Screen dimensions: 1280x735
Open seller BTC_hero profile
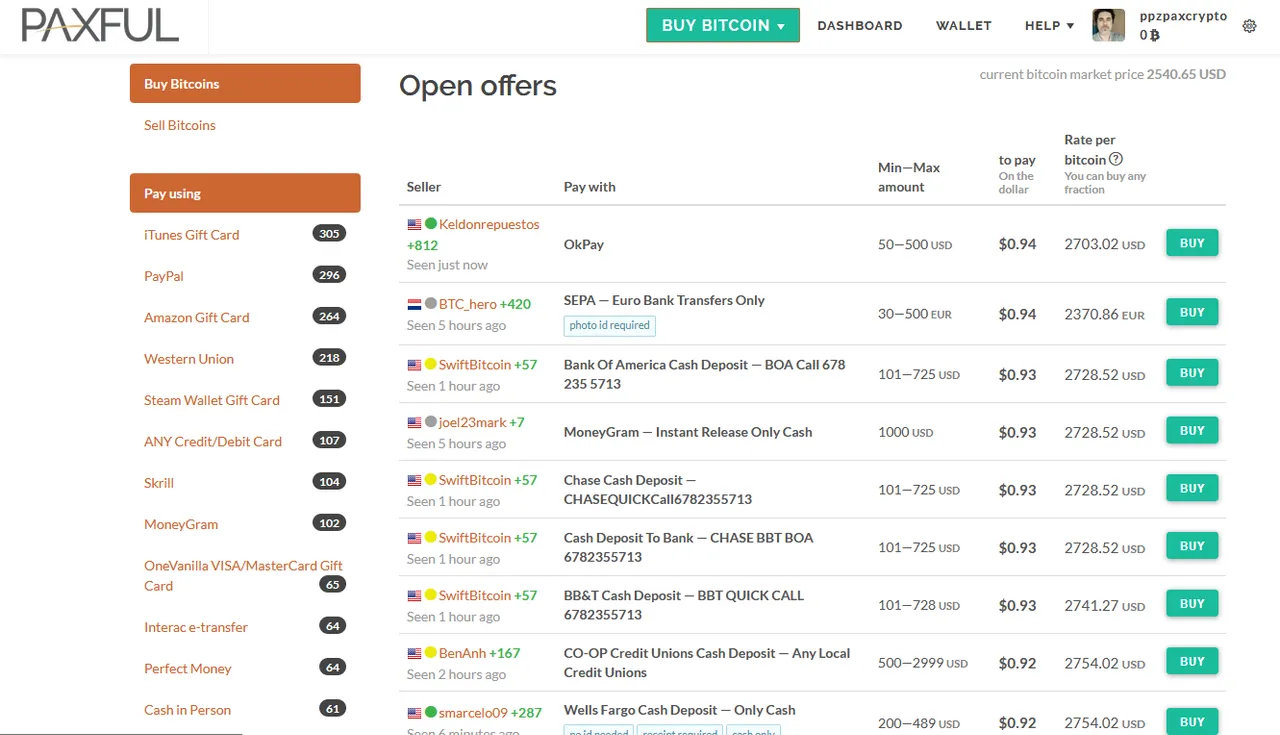point(468,304)
